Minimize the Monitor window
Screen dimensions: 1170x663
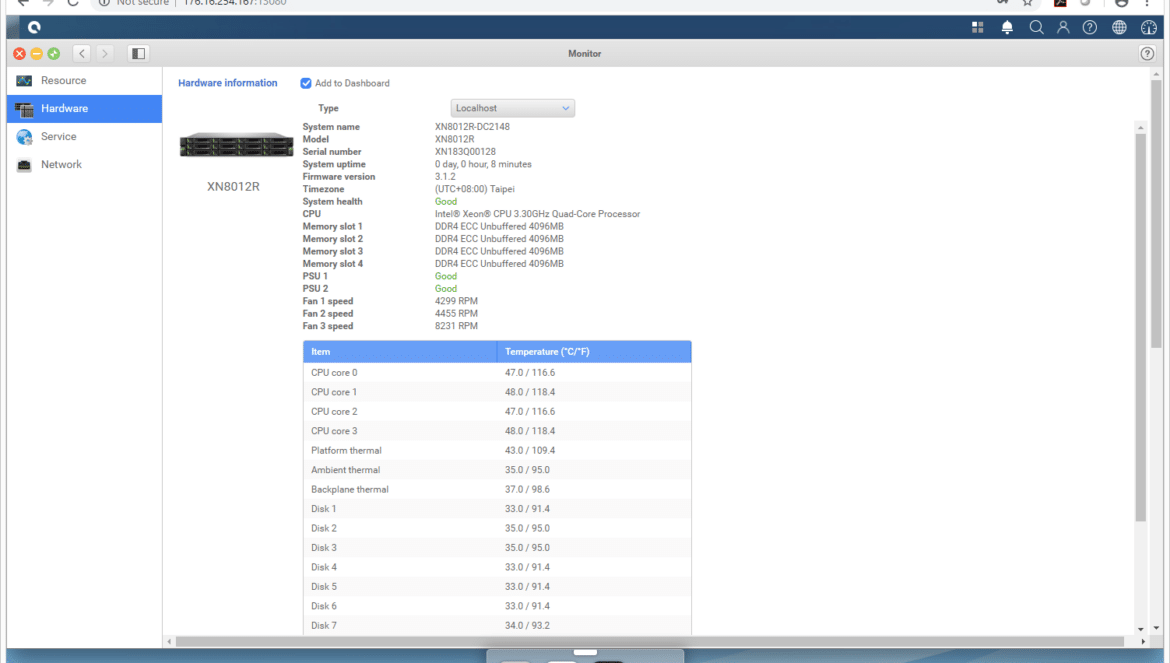[37, 54]
